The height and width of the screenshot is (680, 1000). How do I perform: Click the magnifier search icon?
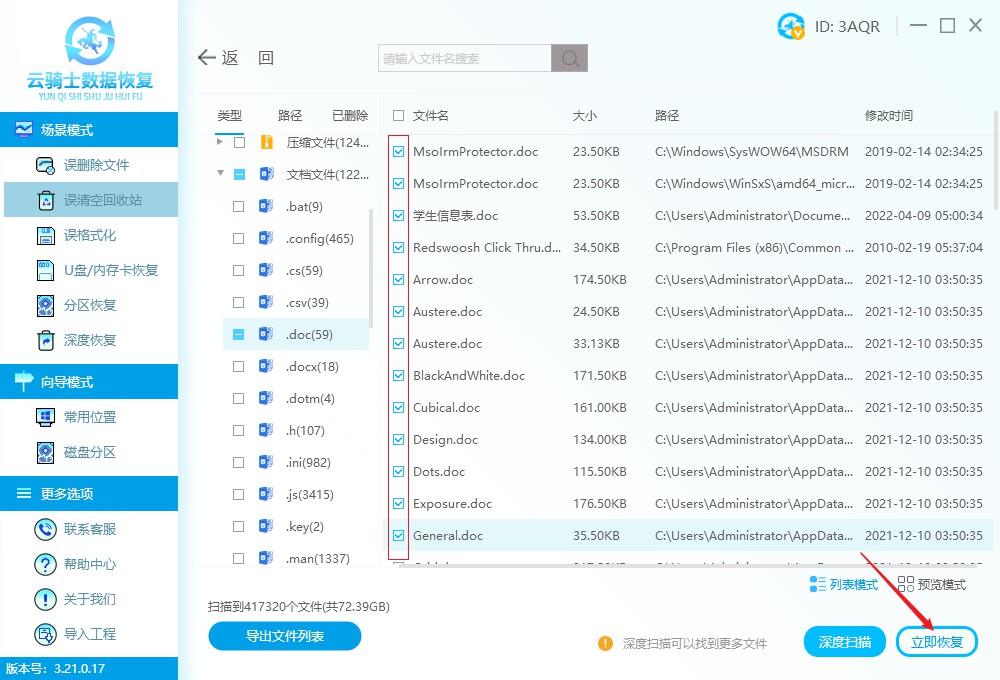(570, 58)
